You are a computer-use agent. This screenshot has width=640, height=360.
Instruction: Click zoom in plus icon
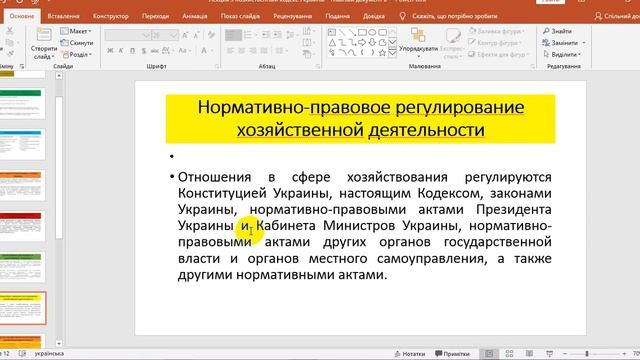click(x=624, y=353)
